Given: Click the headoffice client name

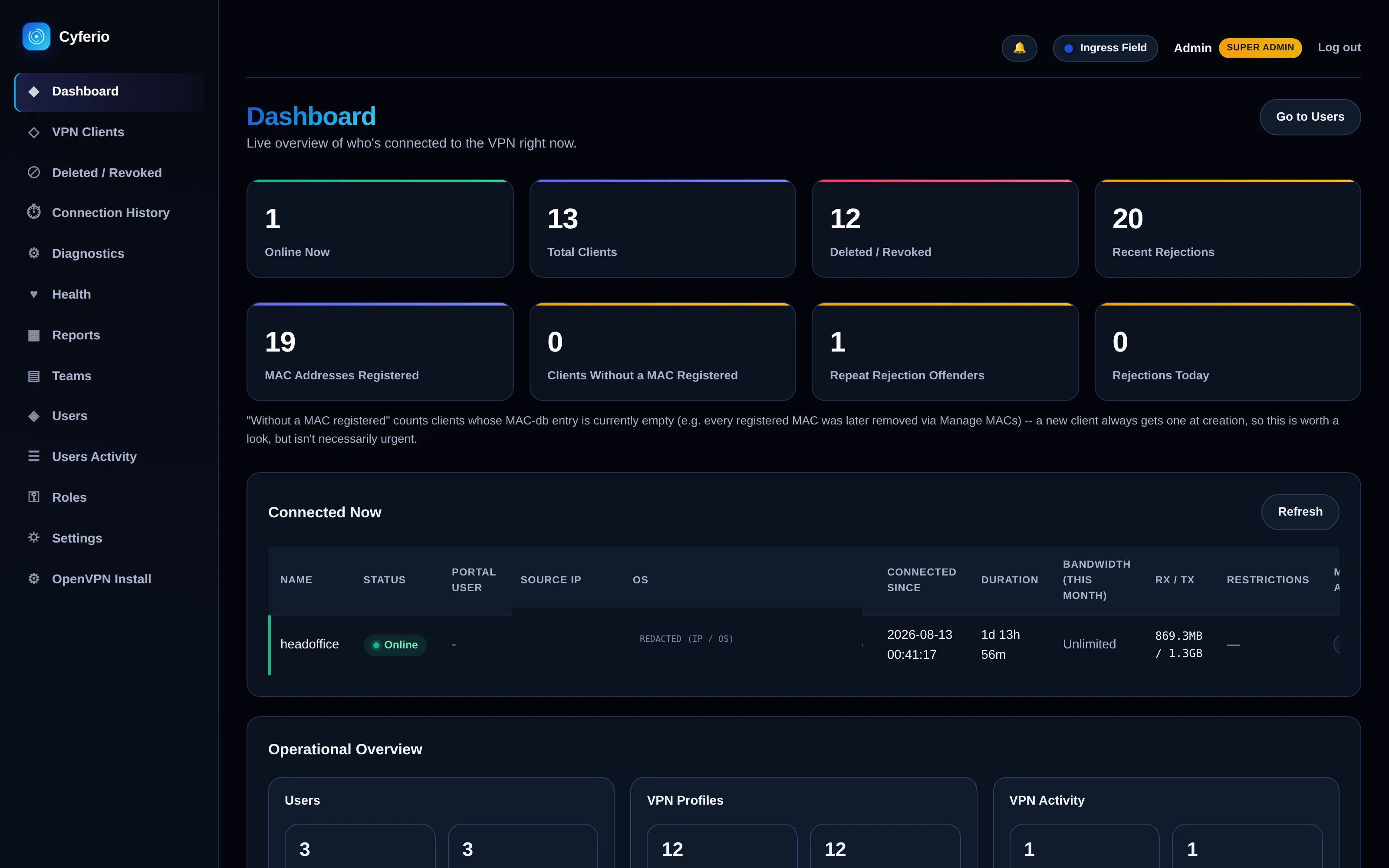Looking at the screenshot, I should (x=309, y=644).
